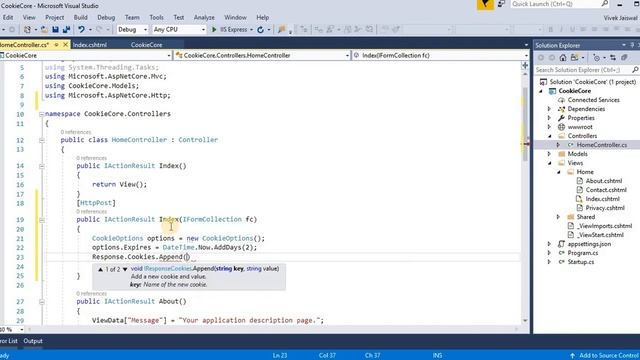The height and width of the screenshot is (360, 640).
Task: Click the Save file toolbar icon
Action: point(55,29)
